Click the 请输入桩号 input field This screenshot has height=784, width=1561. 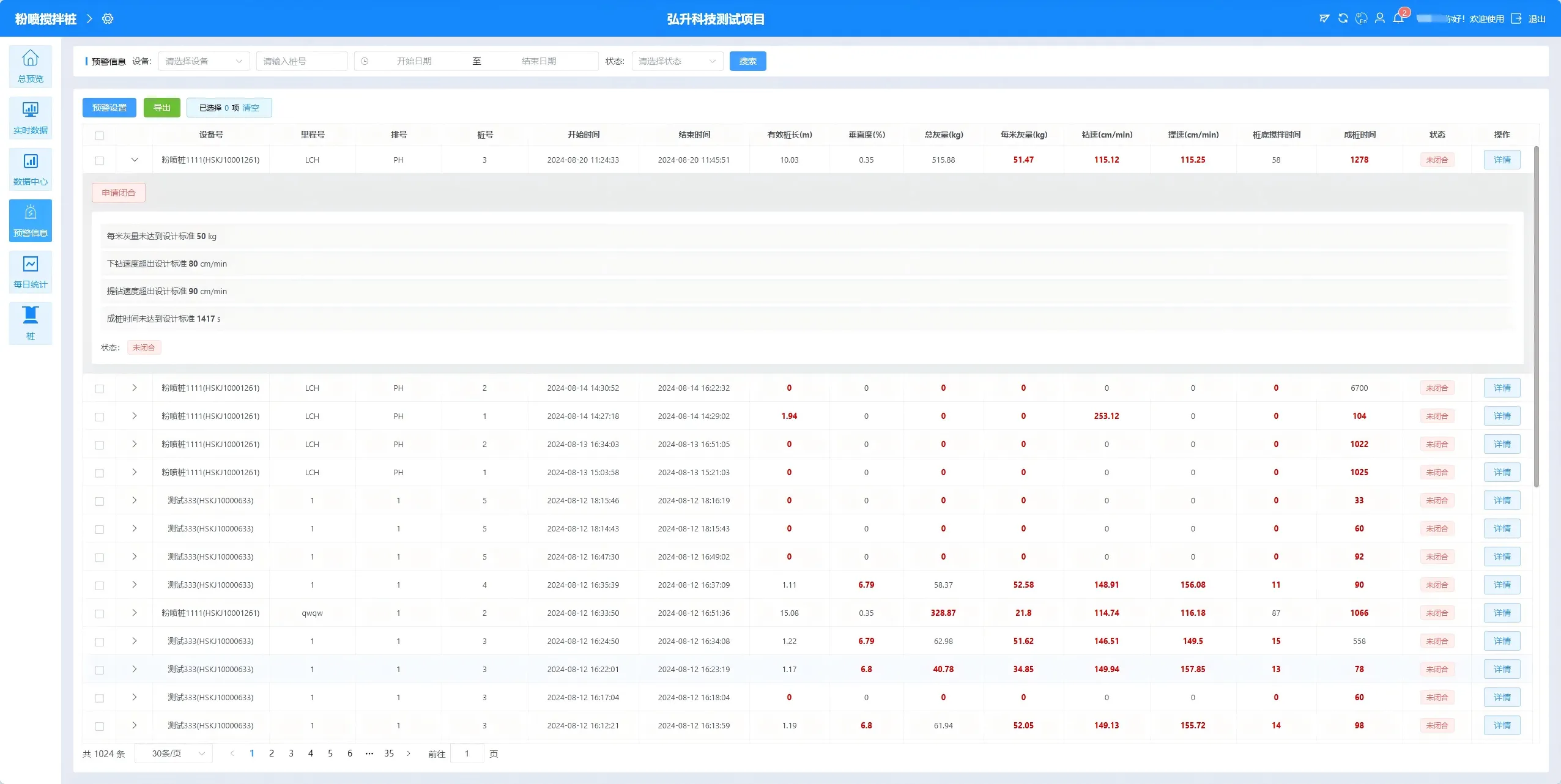point(302,61)
